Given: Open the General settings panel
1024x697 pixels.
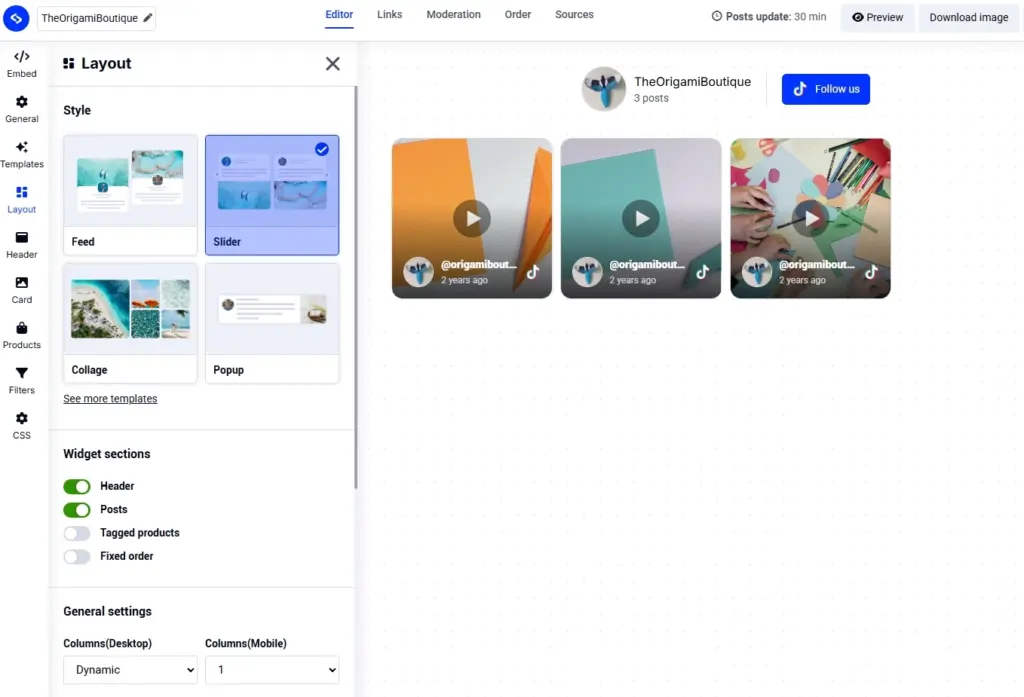Looking at the screenshot, I should [x=21, y=110].
